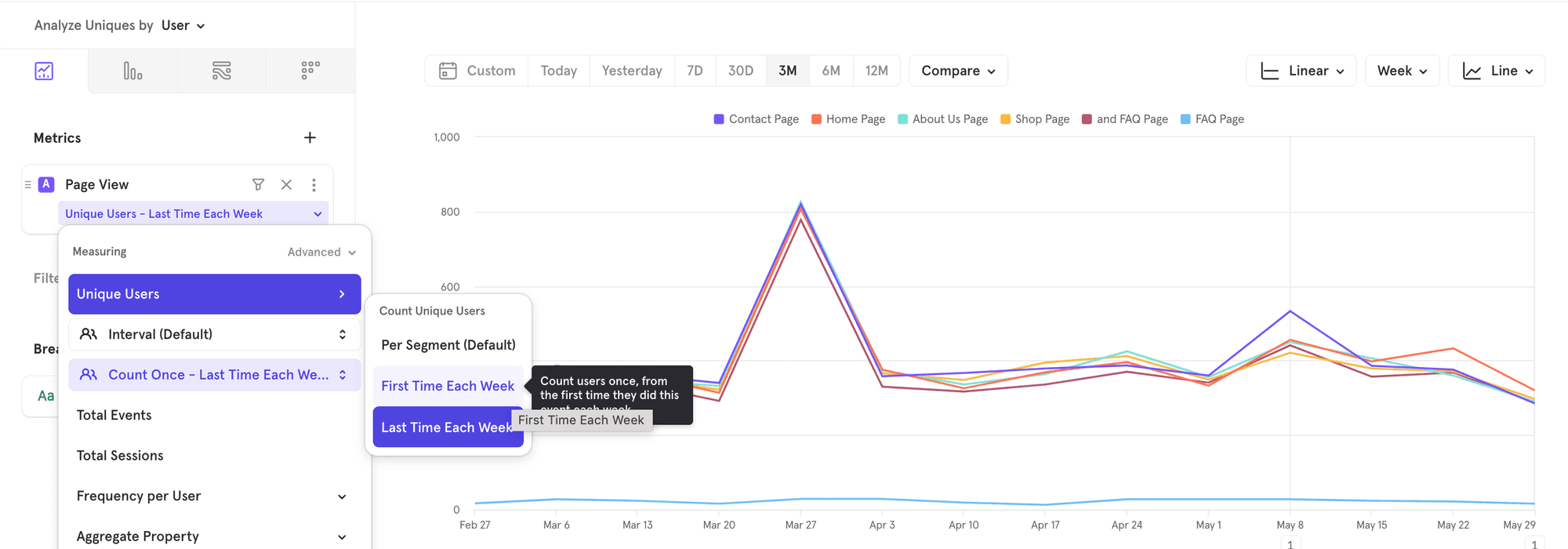Viewport: 1568px width, 549px height.
Task: Select the 30D time range tab
Action: point(740,71)
